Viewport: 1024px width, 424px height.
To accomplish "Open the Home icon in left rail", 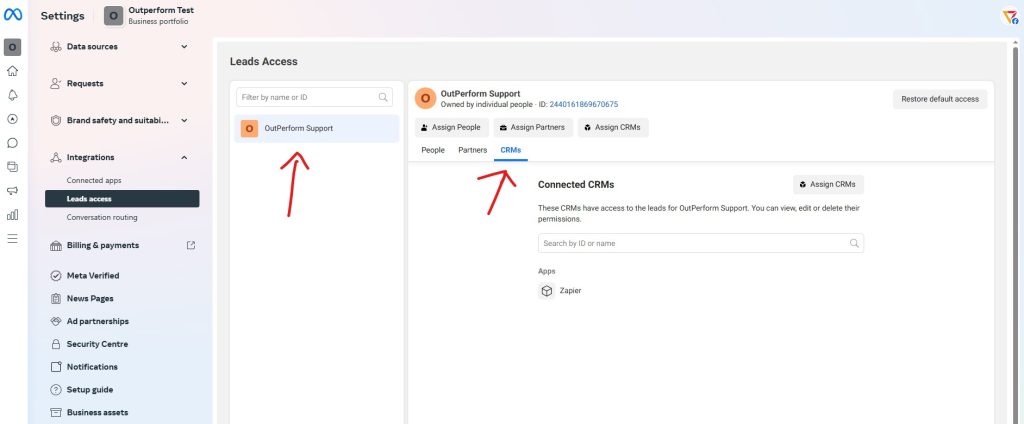I will tap(13, 71).
